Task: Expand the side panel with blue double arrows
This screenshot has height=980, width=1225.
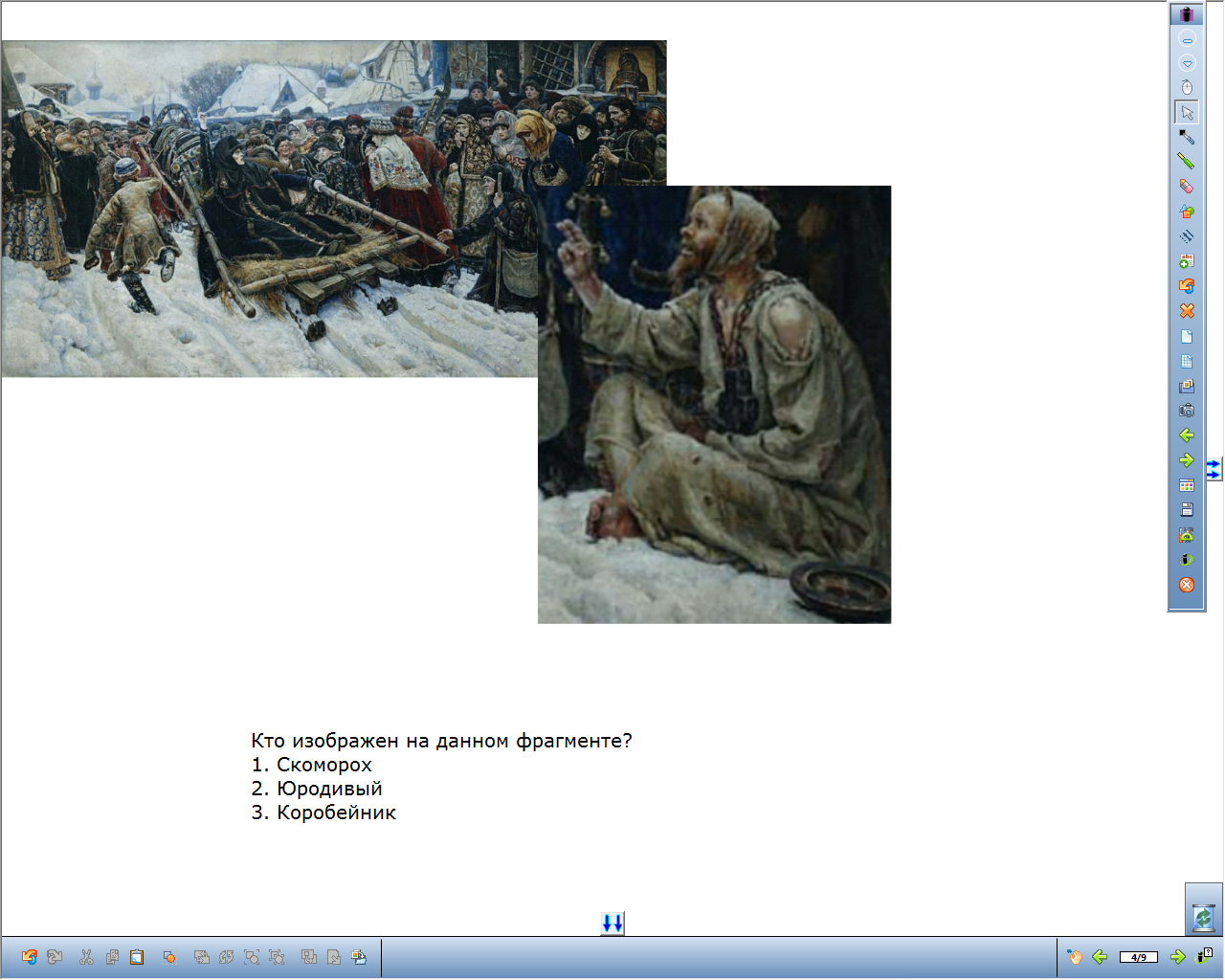Action: point(1214,469)
